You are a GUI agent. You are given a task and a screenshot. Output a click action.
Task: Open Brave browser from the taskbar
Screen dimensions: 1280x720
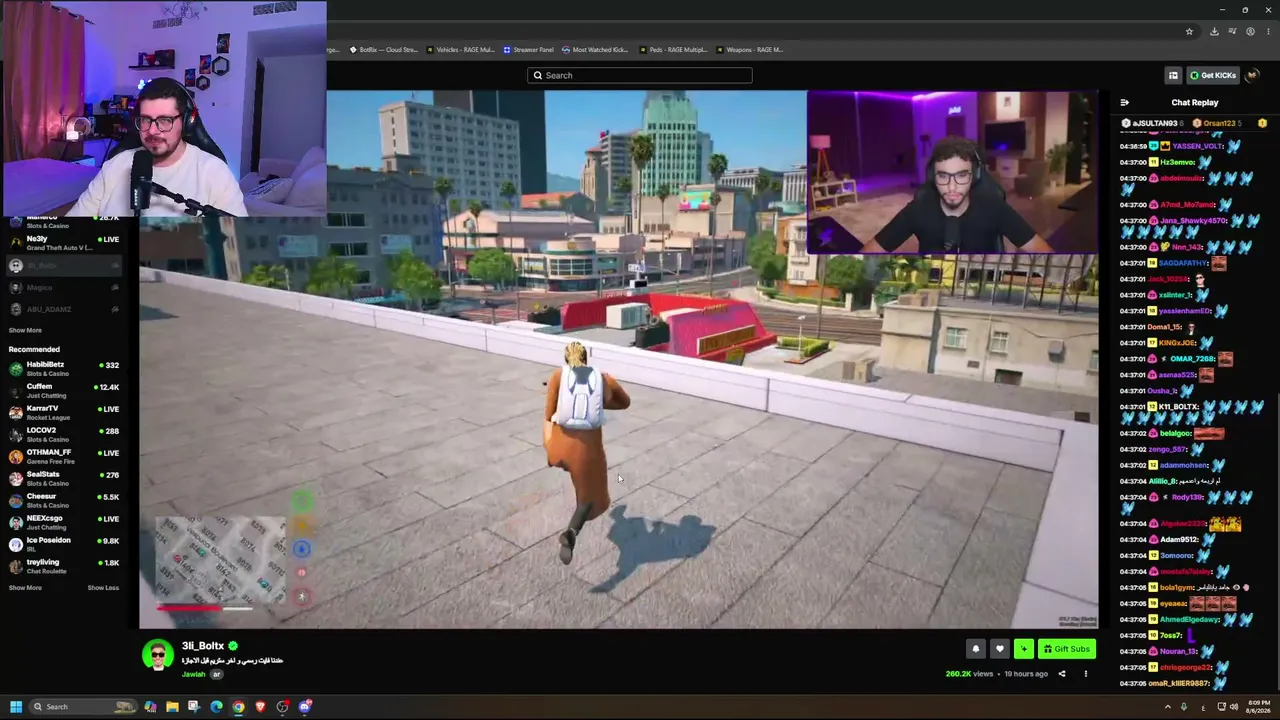[260, 707]
